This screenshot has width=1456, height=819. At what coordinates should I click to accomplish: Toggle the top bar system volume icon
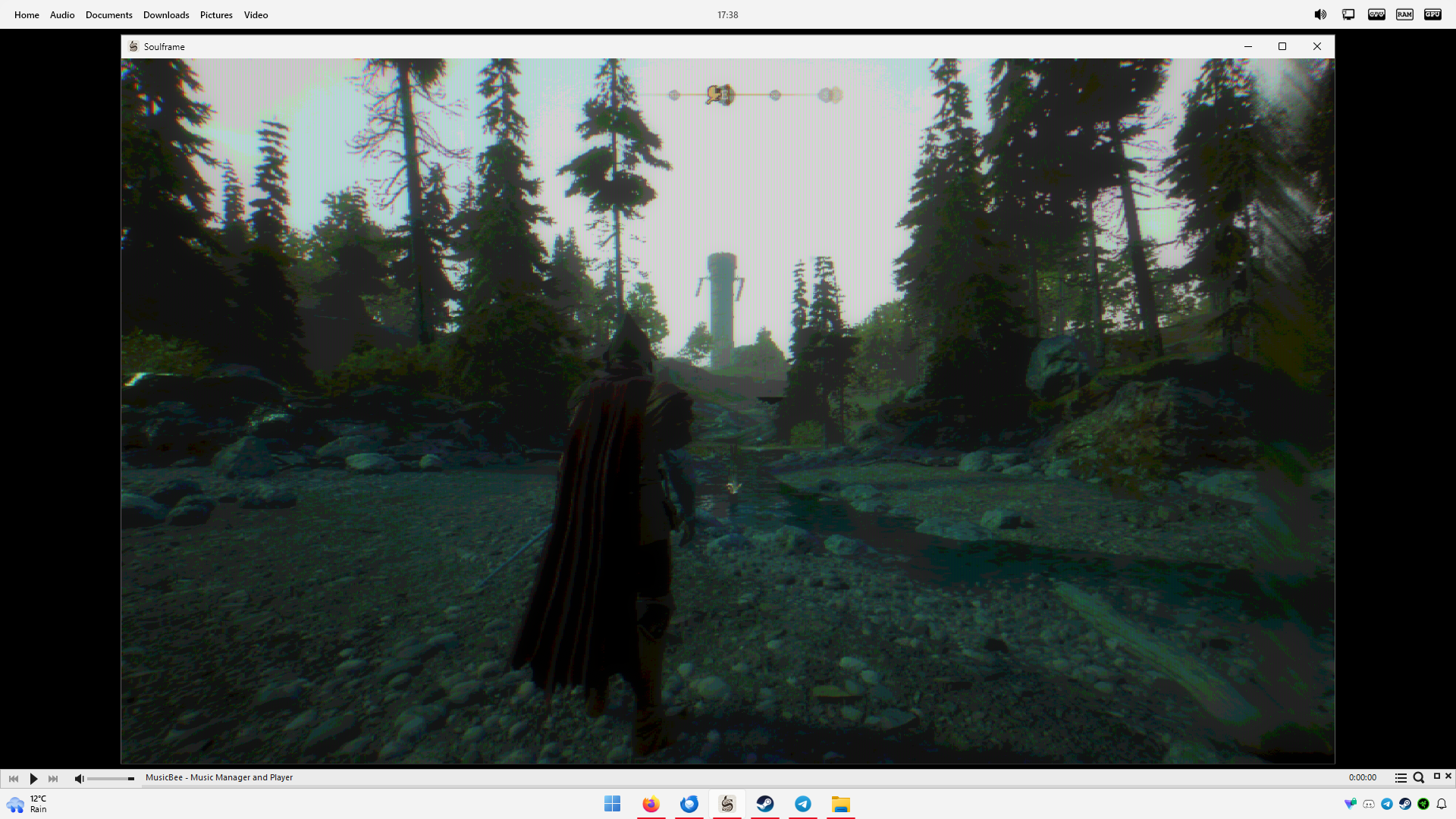tap(1320, 14)
